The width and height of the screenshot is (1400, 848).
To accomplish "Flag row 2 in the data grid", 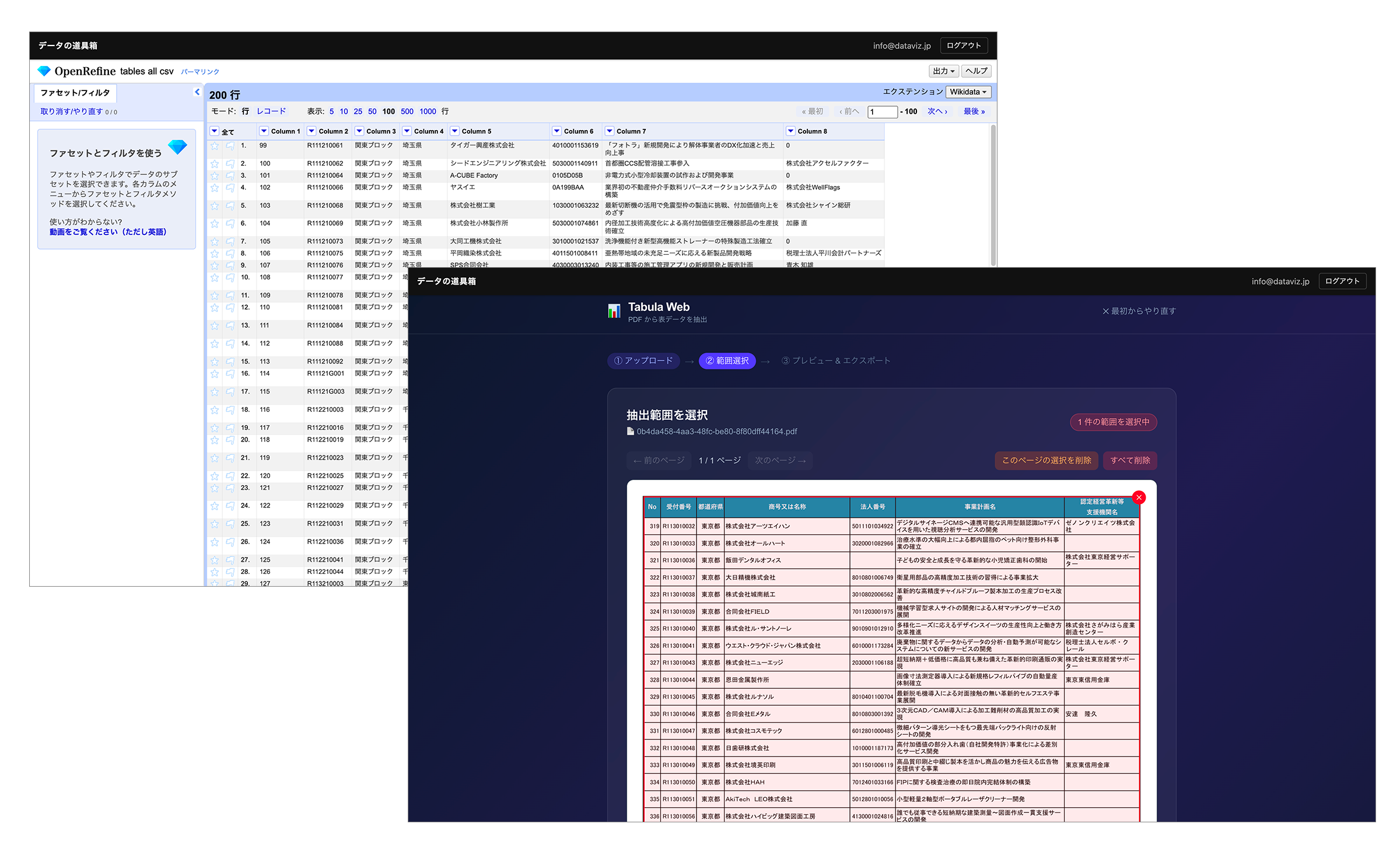I will click(x=230, y=164).
